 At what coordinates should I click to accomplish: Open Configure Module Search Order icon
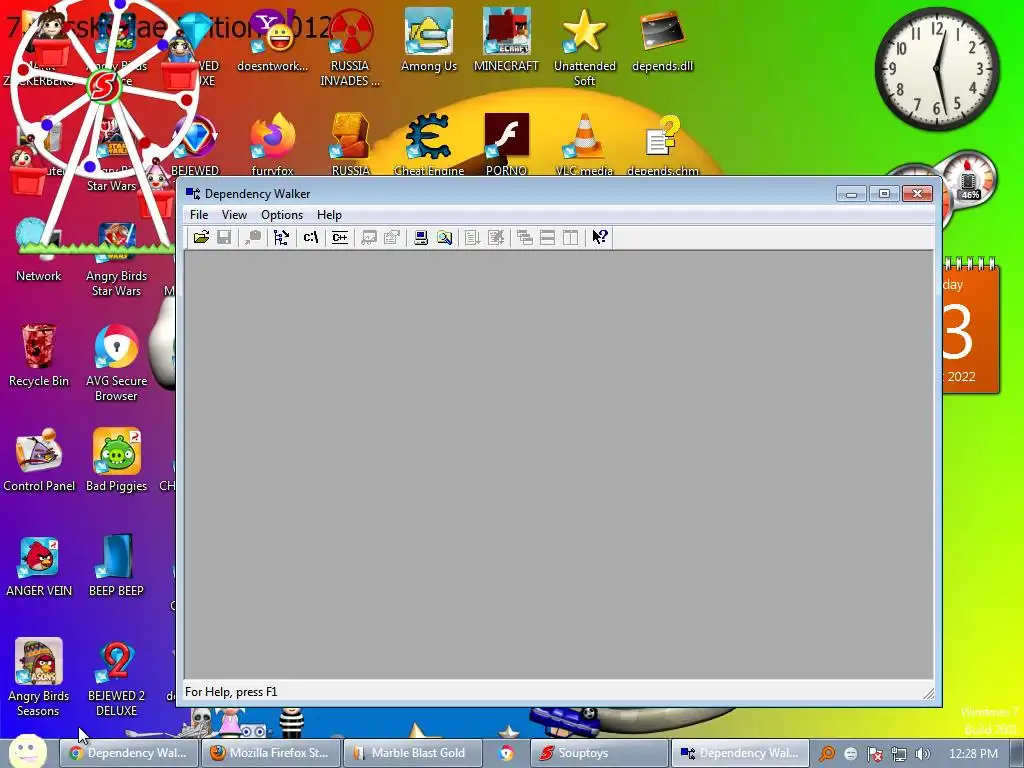point(444,237)
